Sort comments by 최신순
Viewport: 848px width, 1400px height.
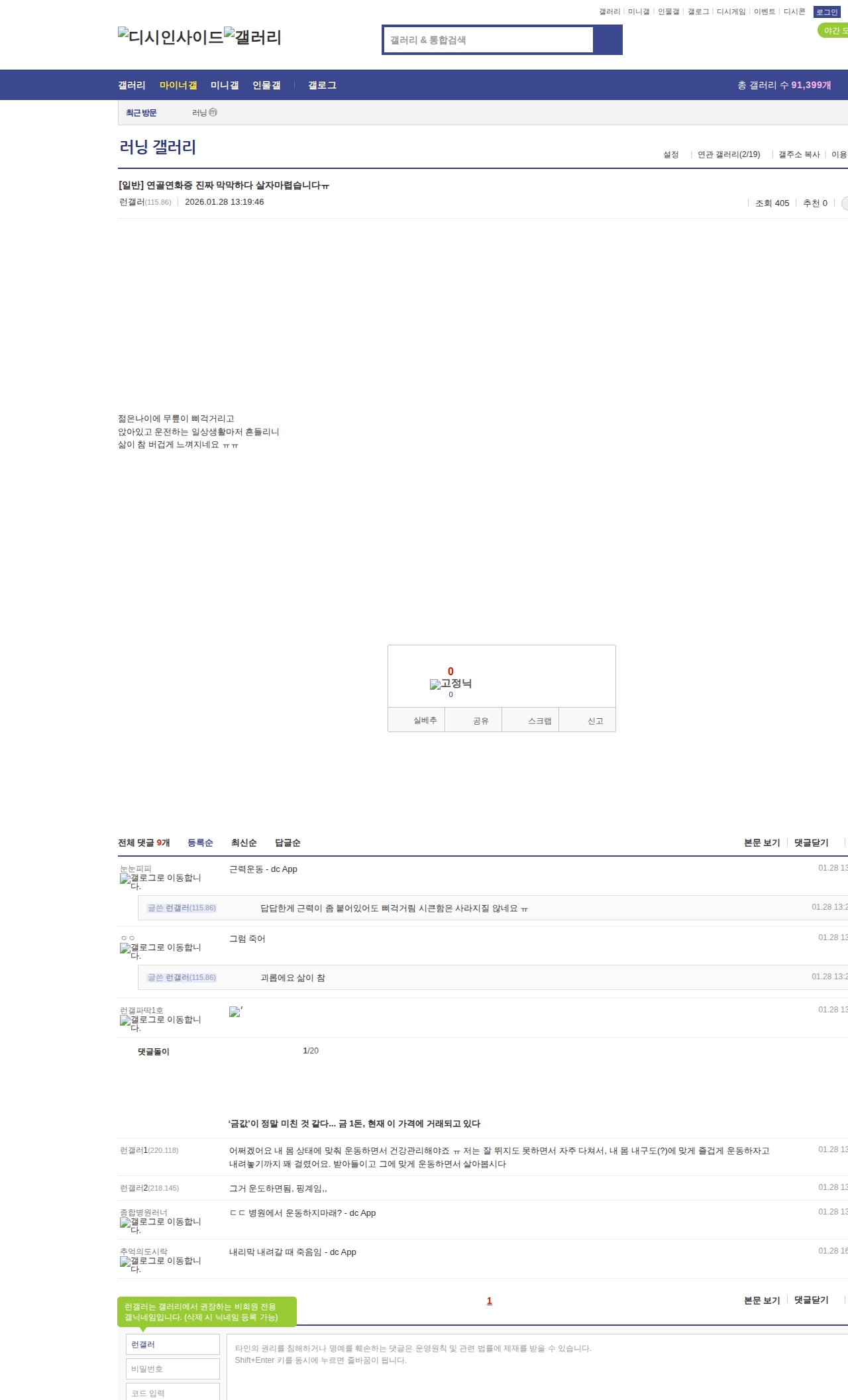[244, 843]
